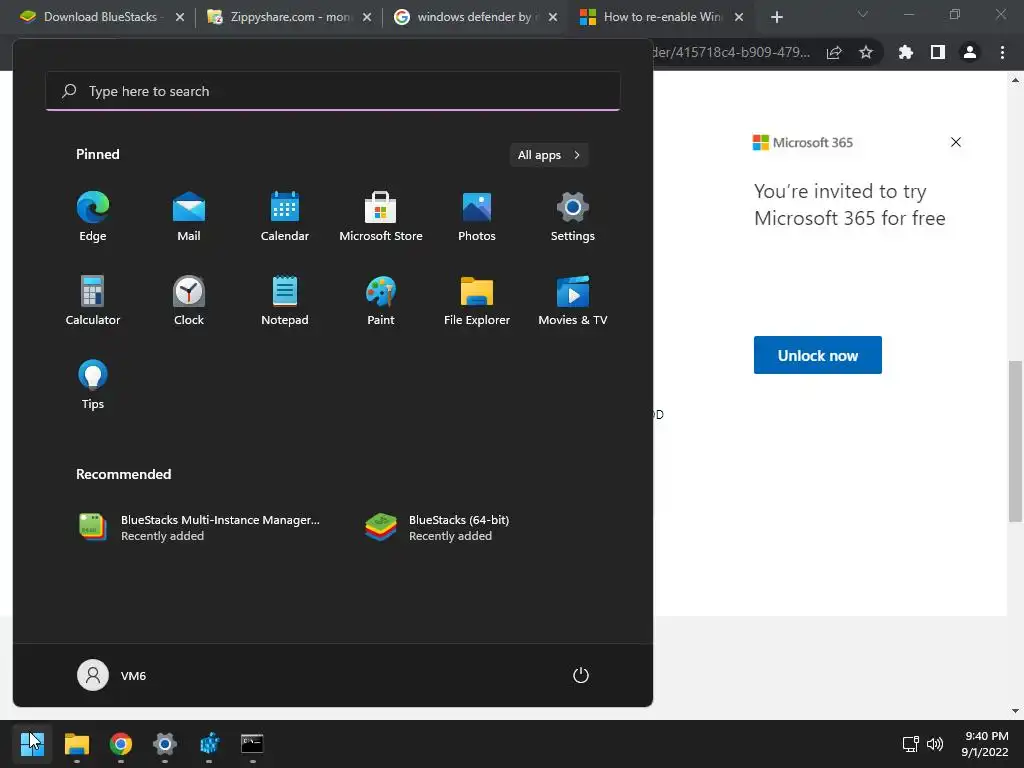The image size is (1024, 768).
Task: Open the Tips app
Action: [93, 385]
